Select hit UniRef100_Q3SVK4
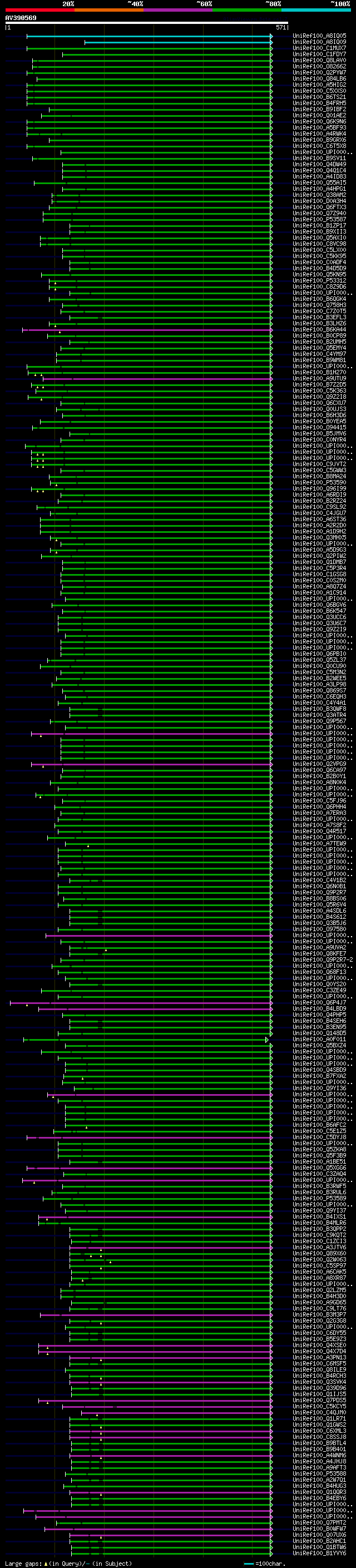Viewport: 356px width, 1568px height. tap(319, 1382)
